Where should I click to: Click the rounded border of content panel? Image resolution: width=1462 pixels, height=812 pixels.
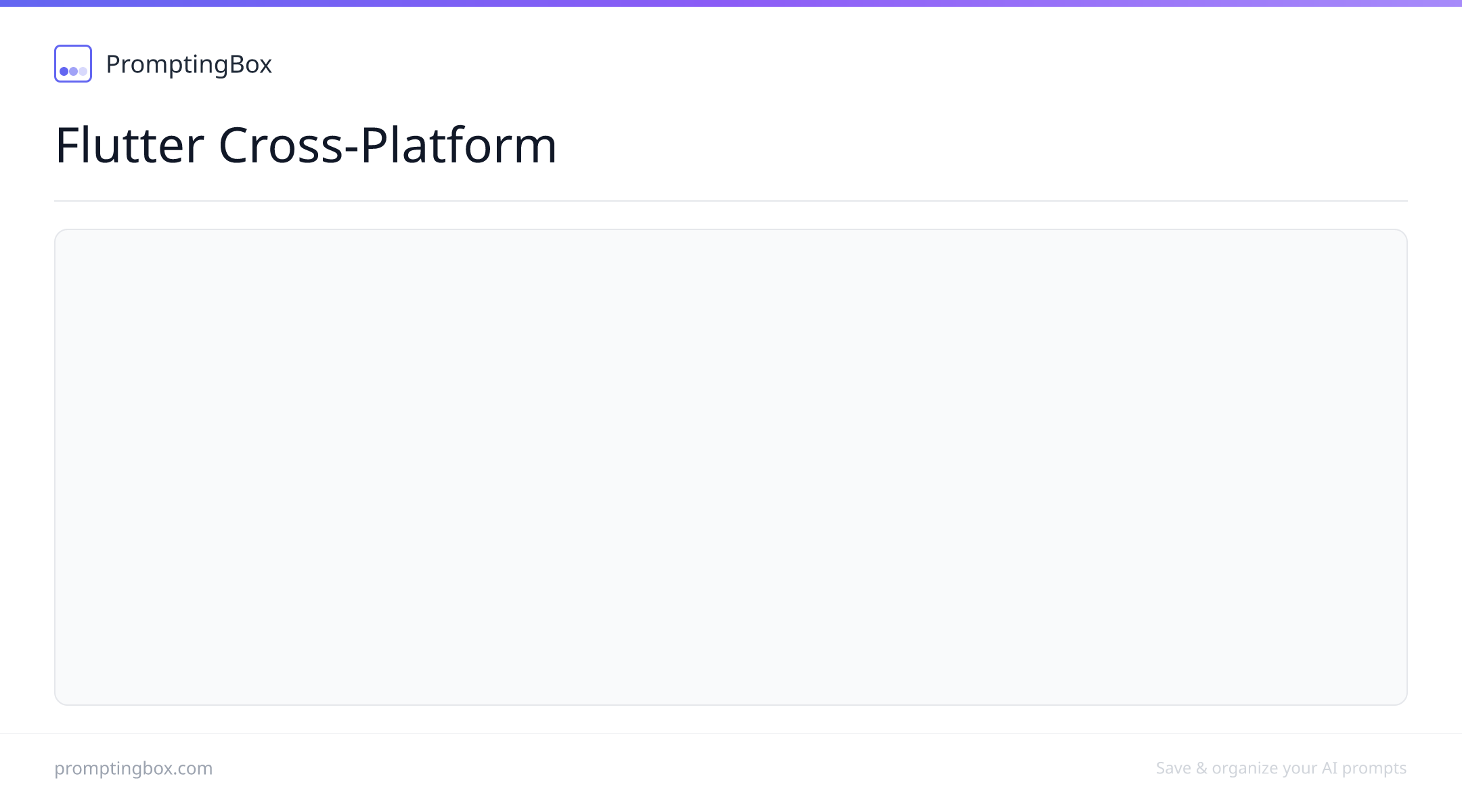[x=731, y=229]
